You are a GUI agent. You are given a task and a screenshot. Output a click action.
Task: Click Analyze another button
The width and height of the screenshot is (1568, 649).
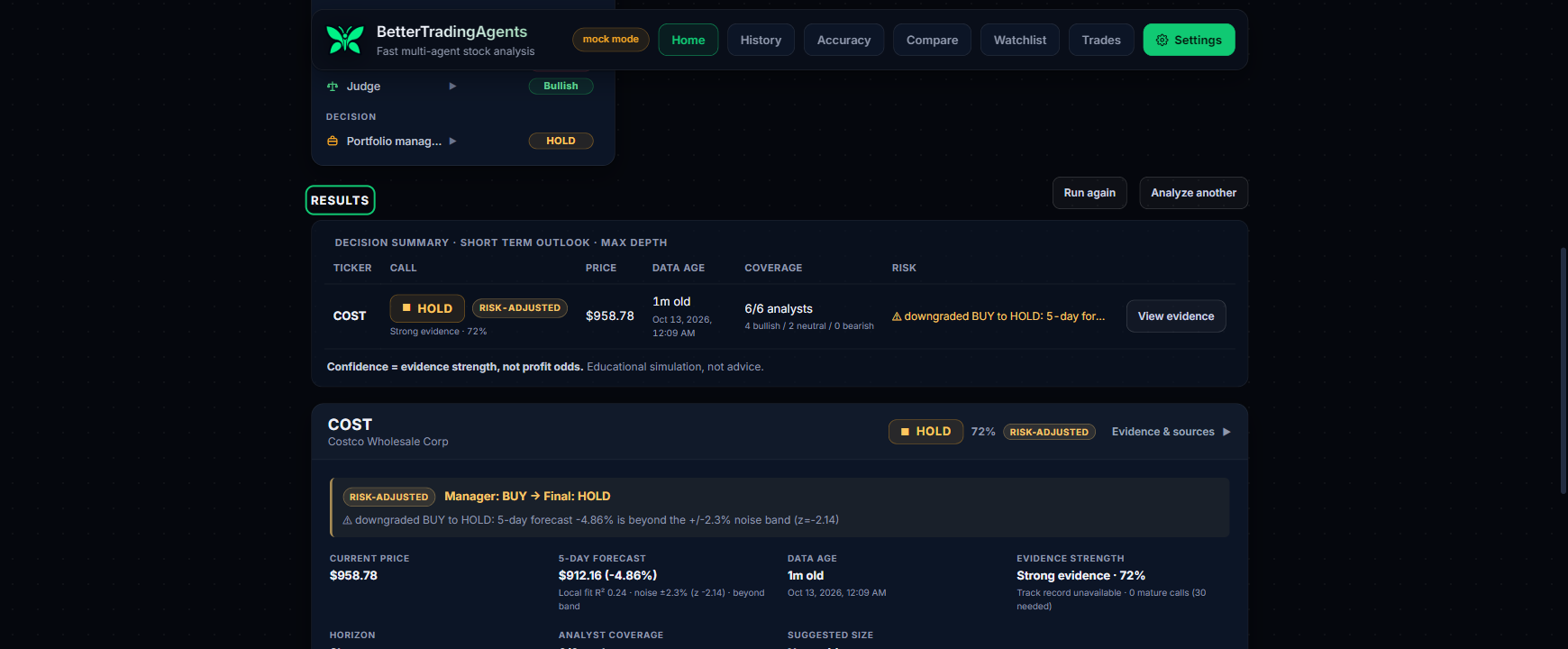(x=1193, y=193)
